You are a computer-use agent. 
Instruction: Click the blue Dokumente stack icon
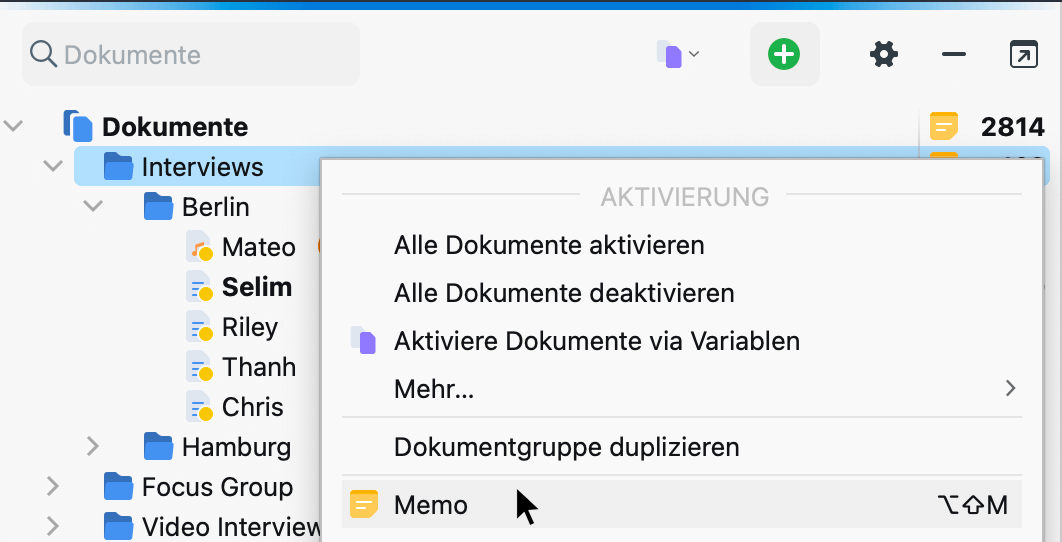coord(78,126)
